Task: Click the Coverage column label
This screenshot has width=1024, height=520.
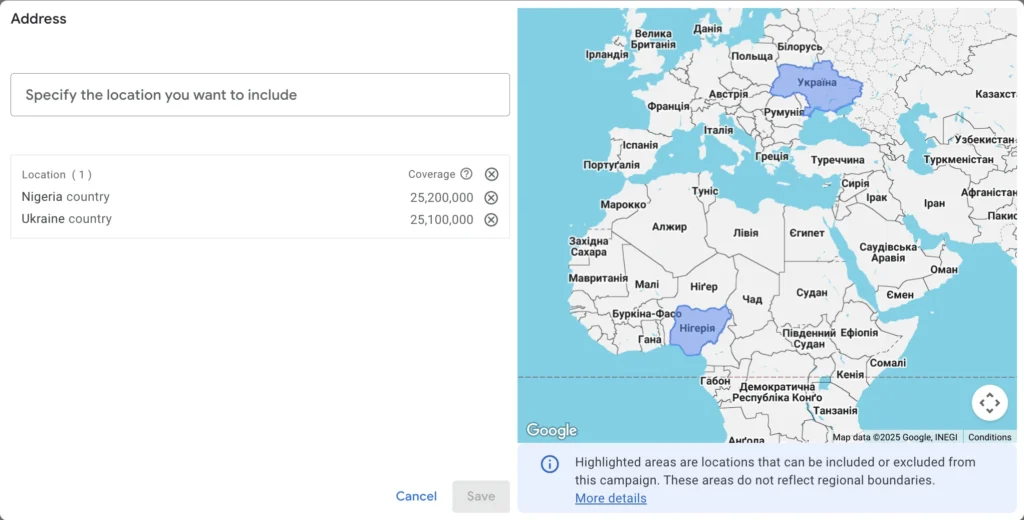Action: [432, 174]
